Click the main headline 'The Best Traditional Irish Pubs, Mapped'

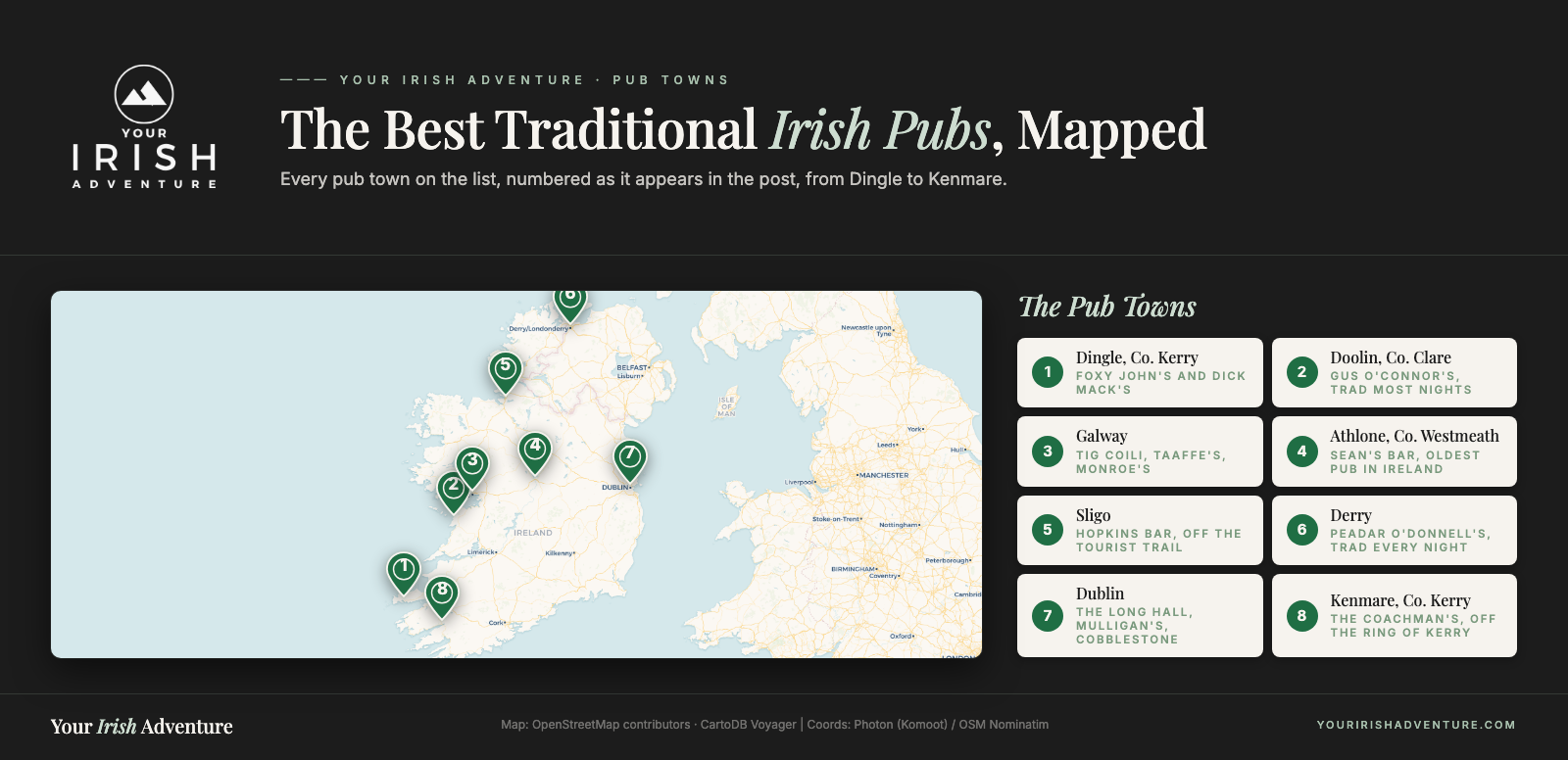[x=744, y=129]
